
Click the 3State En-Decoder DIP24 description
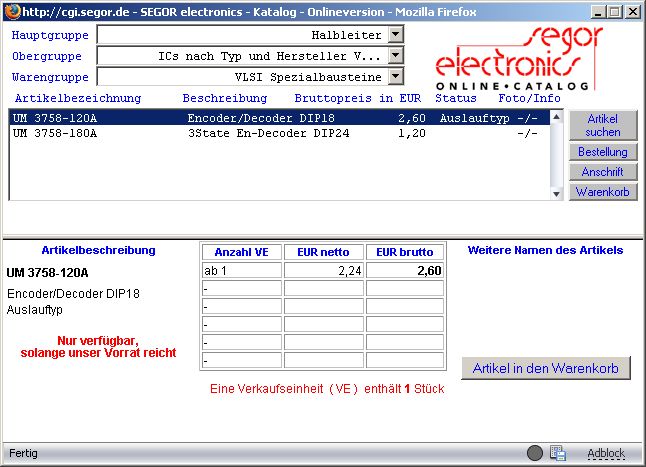[x=269, y=133]
